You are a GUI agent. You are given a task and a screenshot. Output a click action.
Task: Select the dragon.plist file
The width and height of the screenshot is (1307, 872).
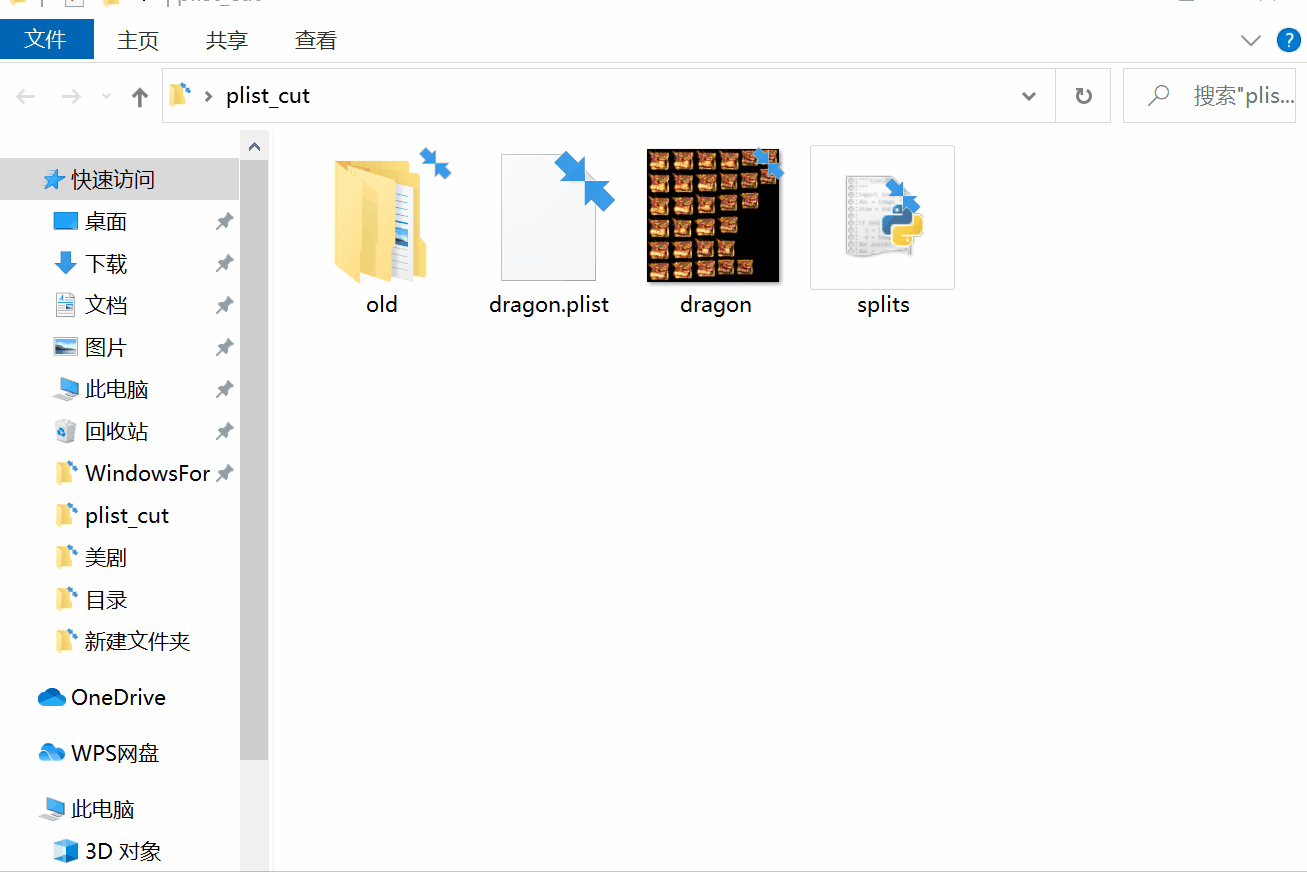click(x=548, y=217)
